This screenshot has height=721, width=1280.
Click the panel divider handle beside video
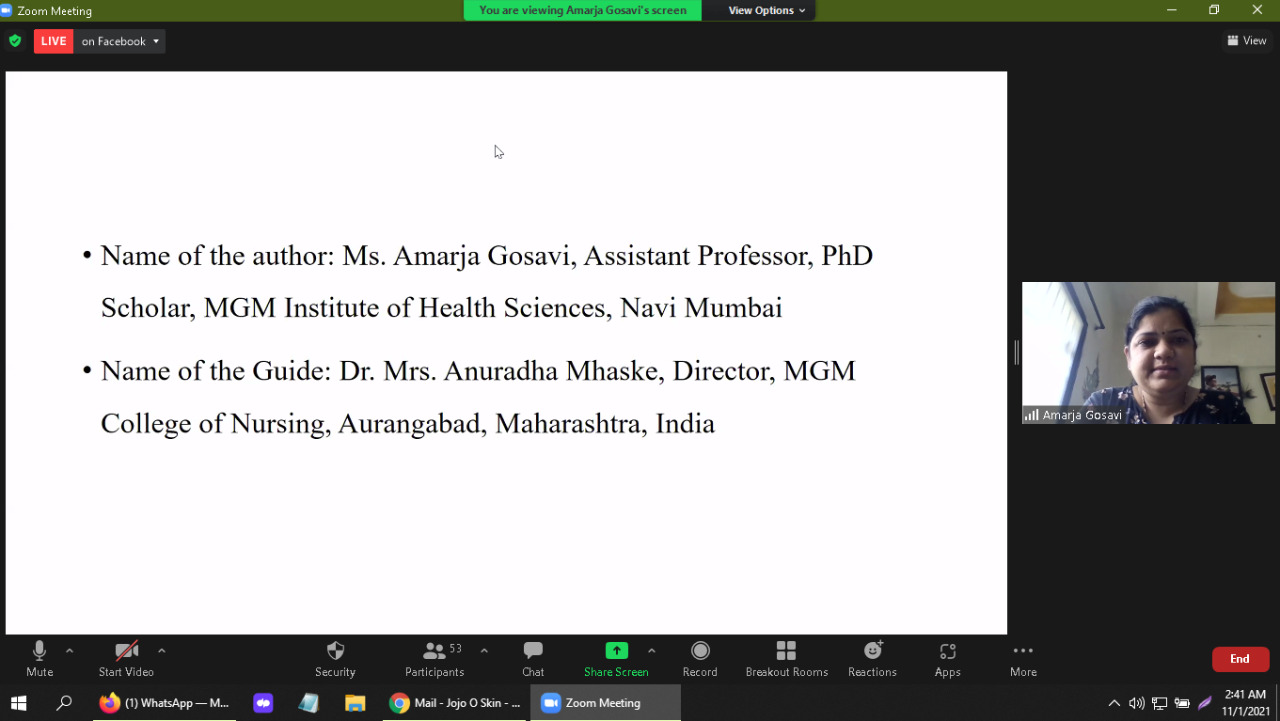click(1016, 352)
